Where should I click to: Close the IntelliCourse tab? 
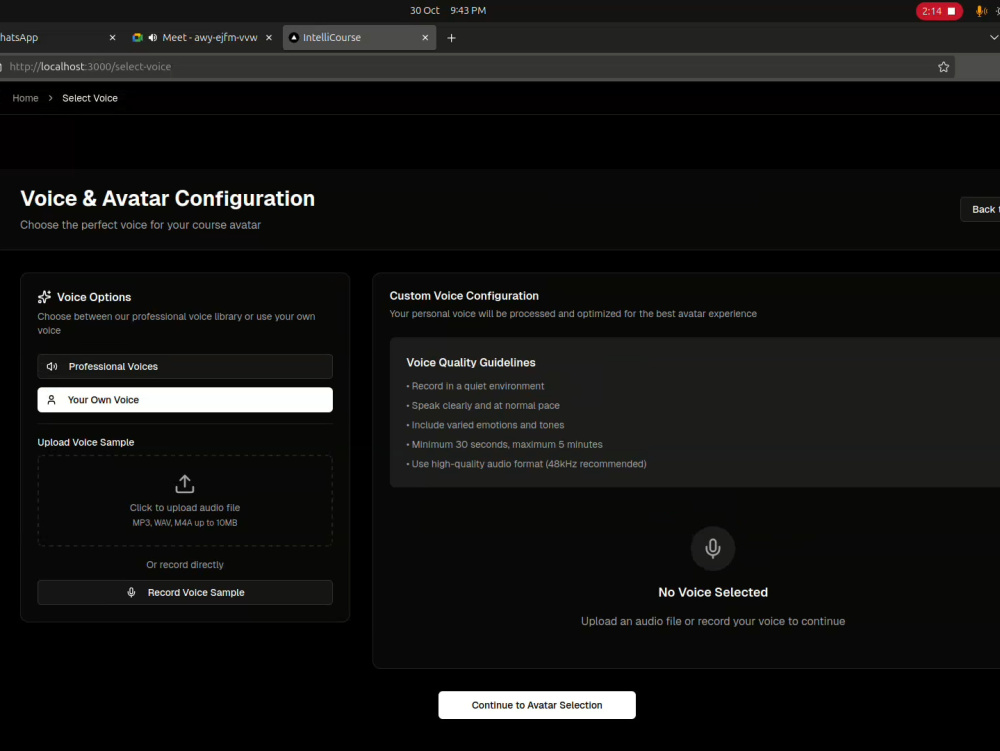pyautogui.click(x=425, y=38)
